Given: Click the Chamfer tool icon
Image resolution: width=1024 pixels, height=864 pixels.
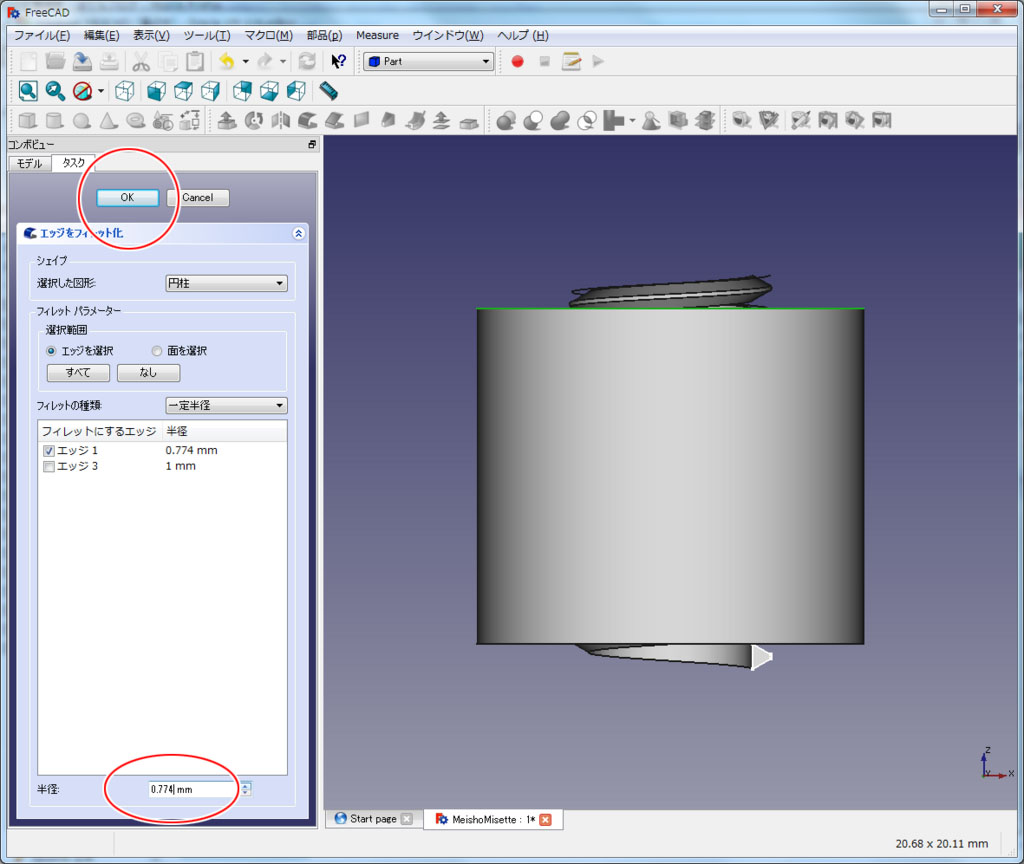Looking at the screenshot, I should [x=334, y=120].
